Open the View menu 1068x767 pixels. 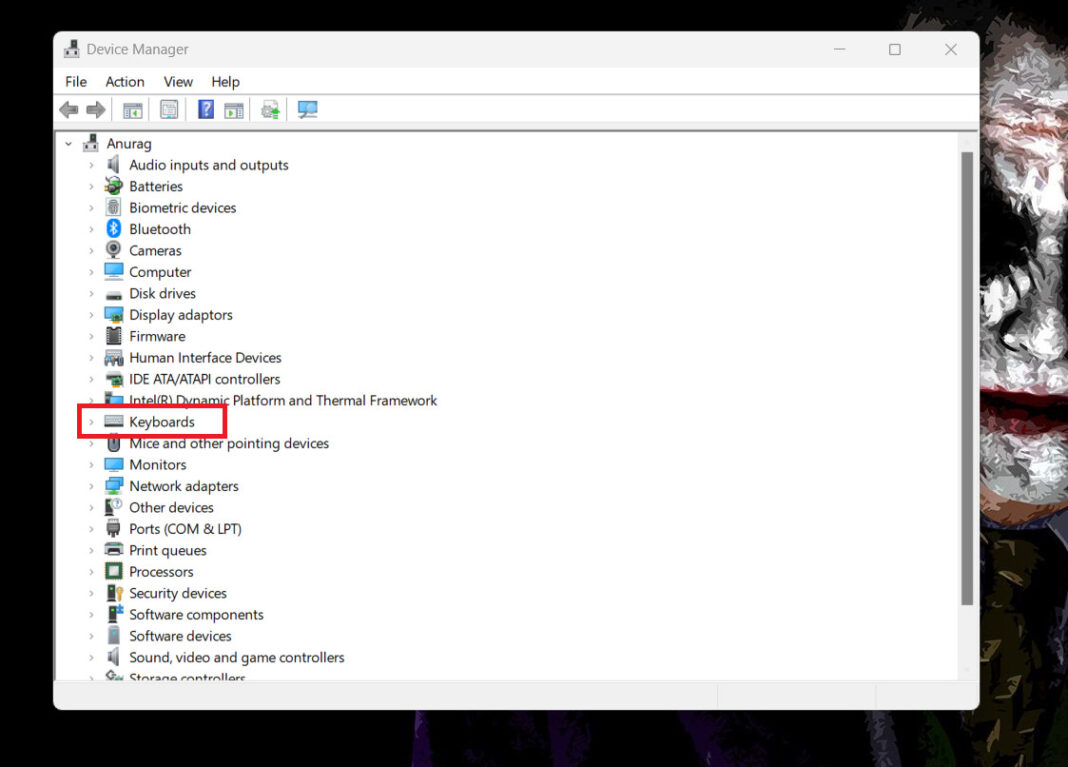pos(177,81)
